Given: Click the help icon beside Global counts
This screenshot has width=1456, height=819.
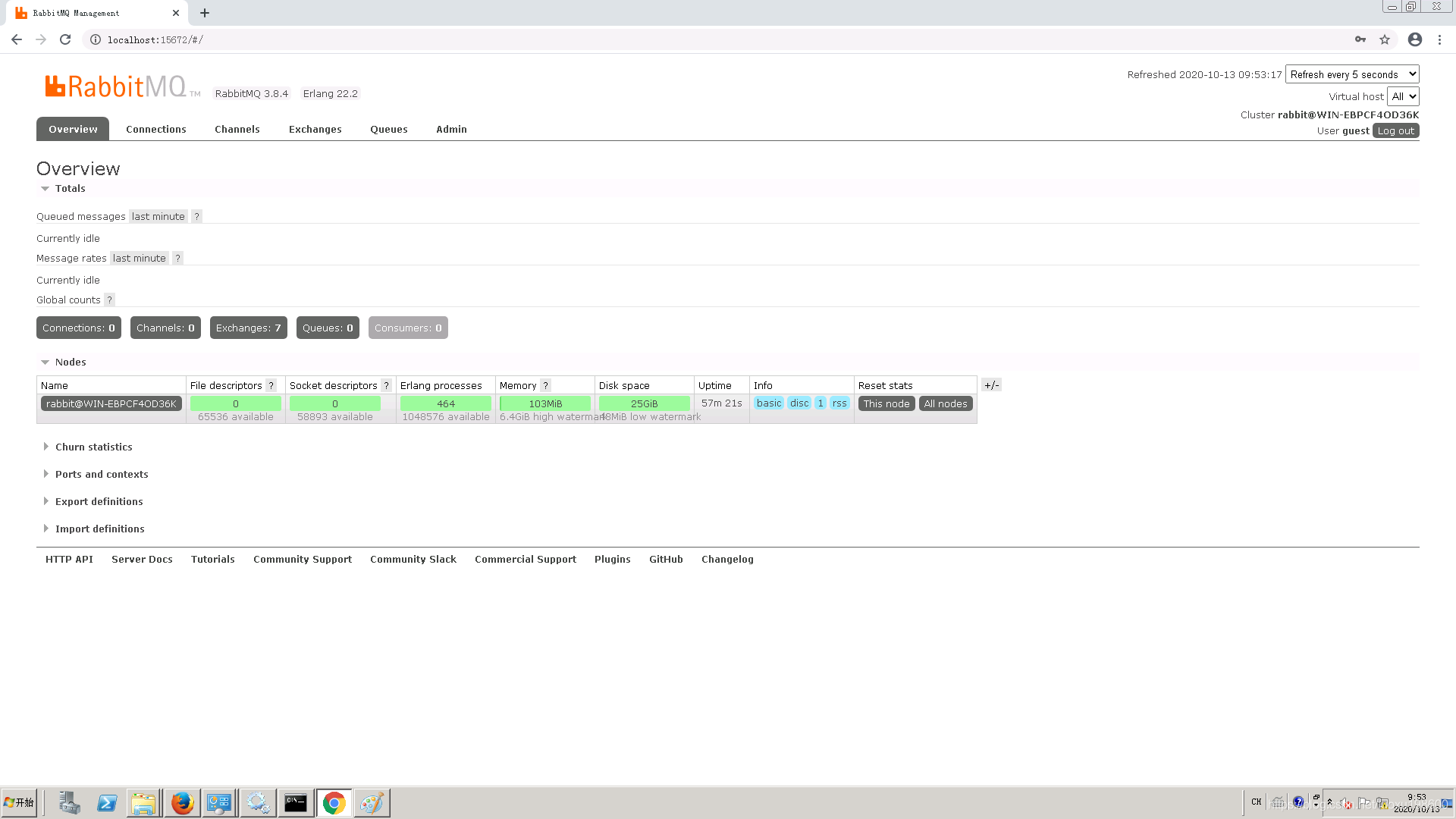Looking at the screenshot, I should 109,300.
